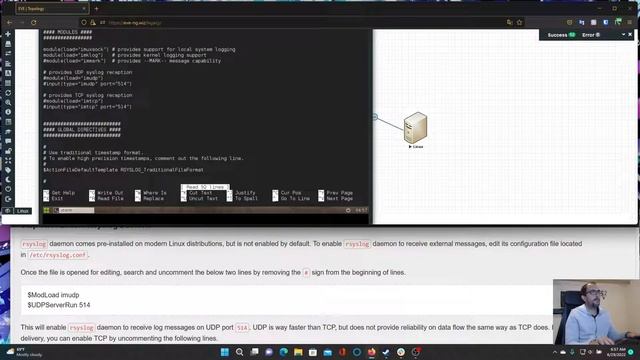Click the Cur Pos shortcut in nano
Image resolution: width=640 pixels, height=360 pixels.
pyautogui.click(x=287, y=193)
